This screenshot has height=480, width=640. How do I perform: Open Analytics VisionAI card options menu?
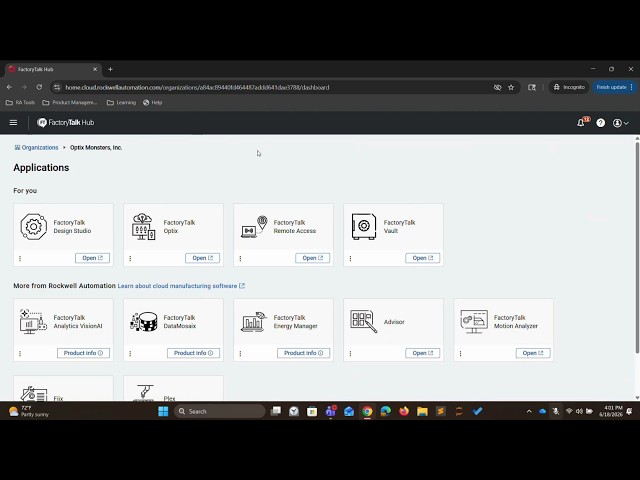point(20,353)
